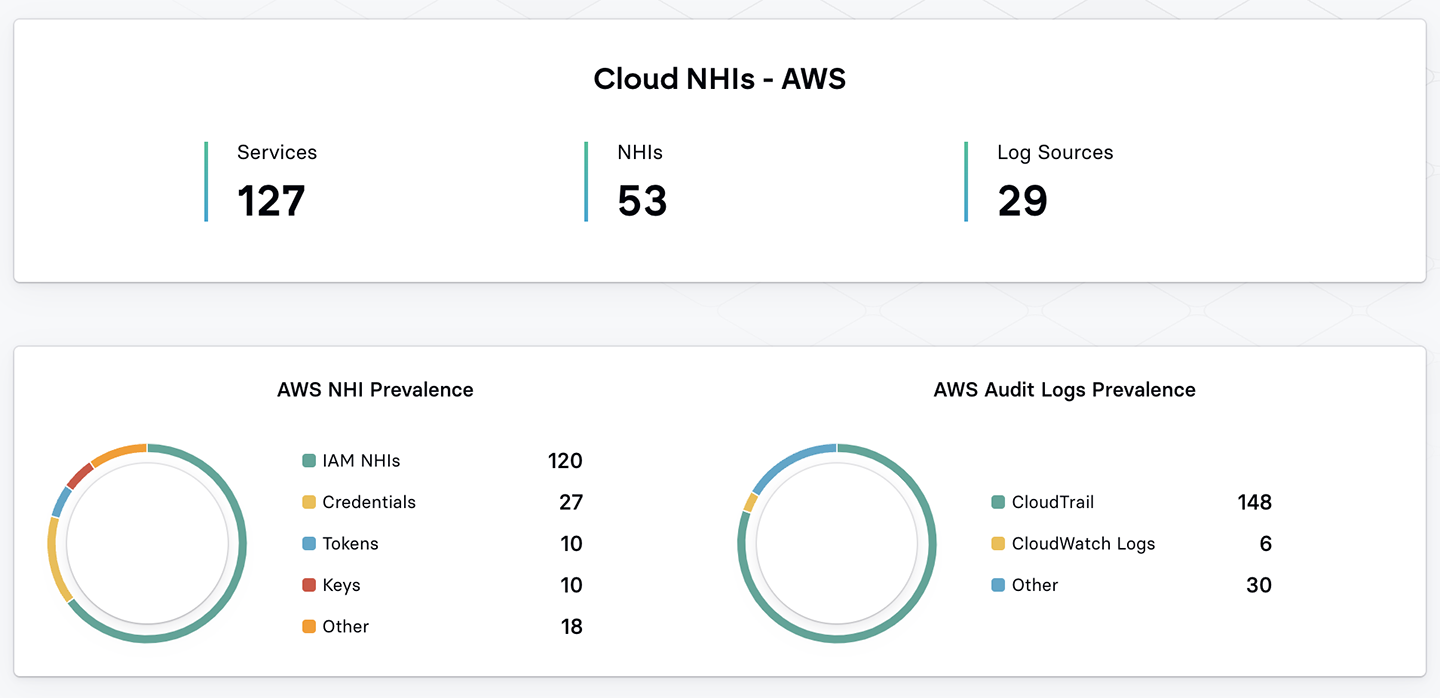
Task: Select the Log Sources value "29"
Action: pyautogui.click(x=1022, y=201)
